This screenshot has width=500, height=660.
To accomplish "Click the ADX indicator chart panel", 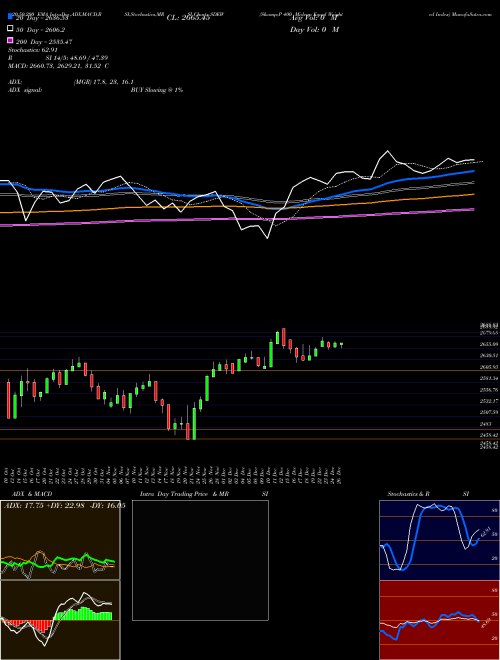I will (x=60, y=540).
